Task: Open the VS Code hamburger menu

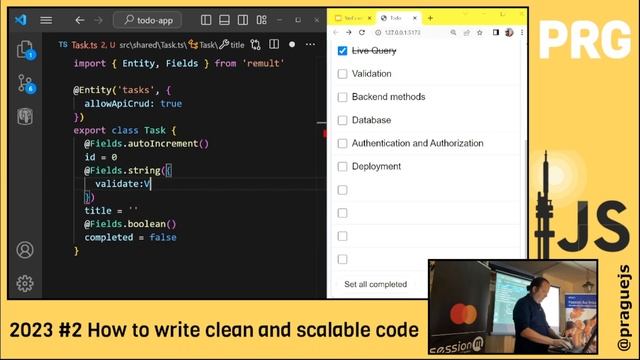Action: click(x=46, y=20)
